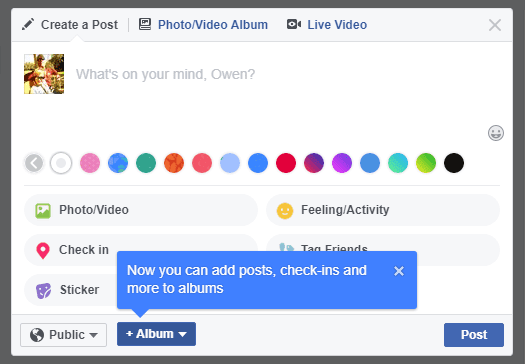Click the emoji smiley face icon
This screenshot has width=525, height=364.
496,133
